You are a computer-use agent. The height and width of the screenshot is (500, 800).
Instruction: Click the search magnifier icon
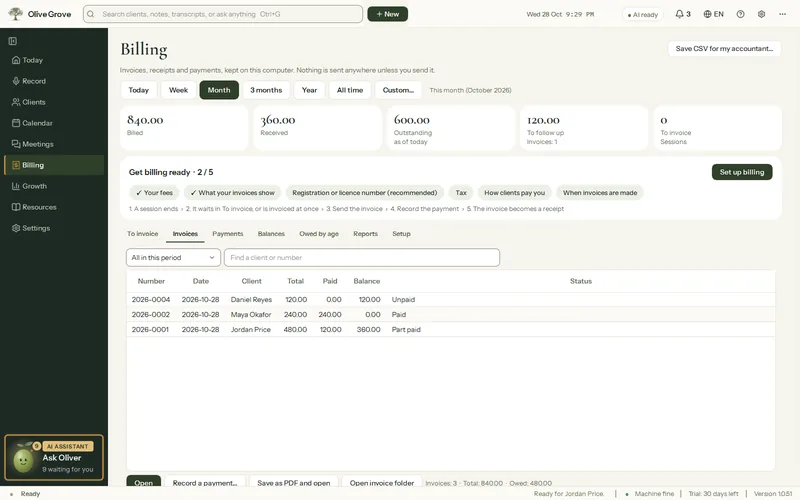(91, 14)
